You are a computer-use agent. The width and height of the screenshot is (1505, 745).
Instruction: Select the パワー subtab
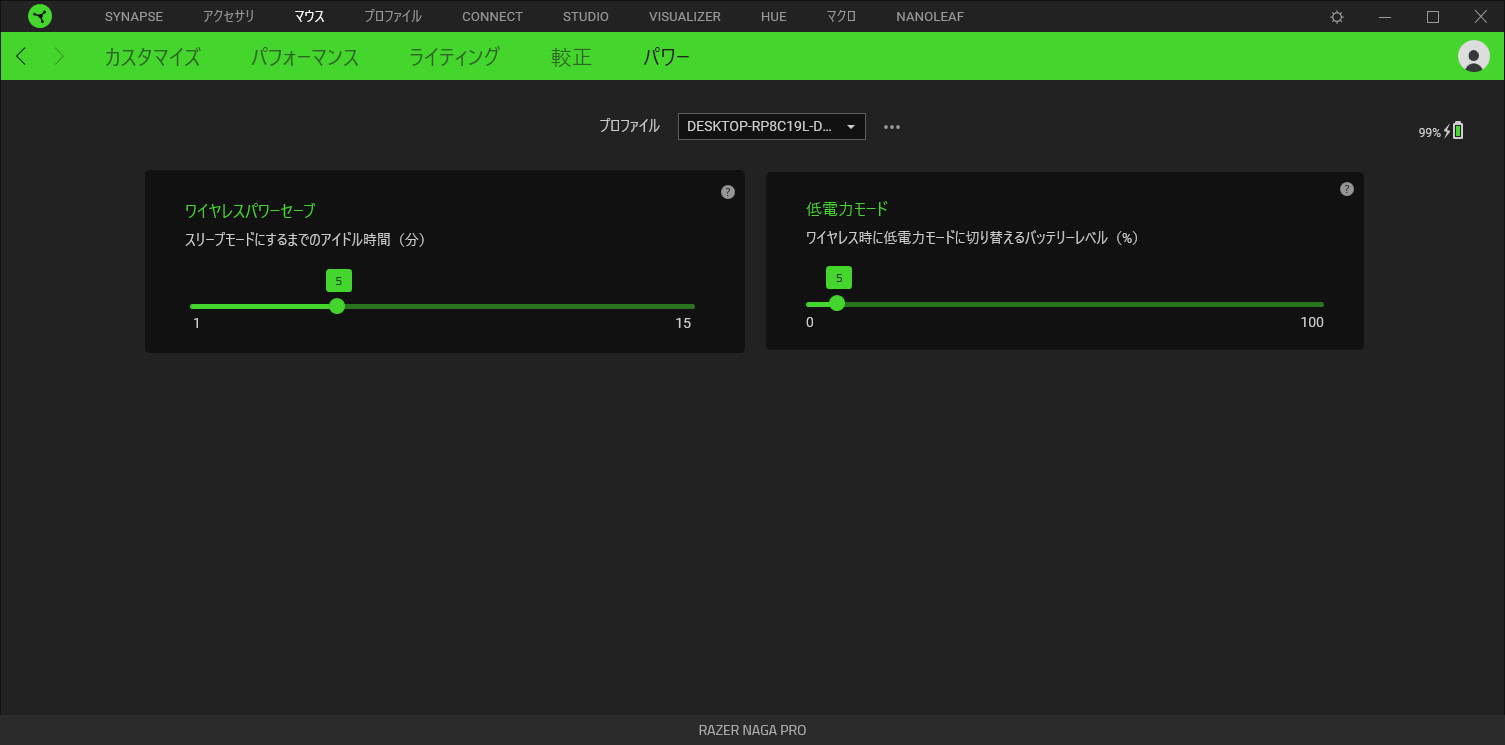pyautogui.click(x=666, y=57)
